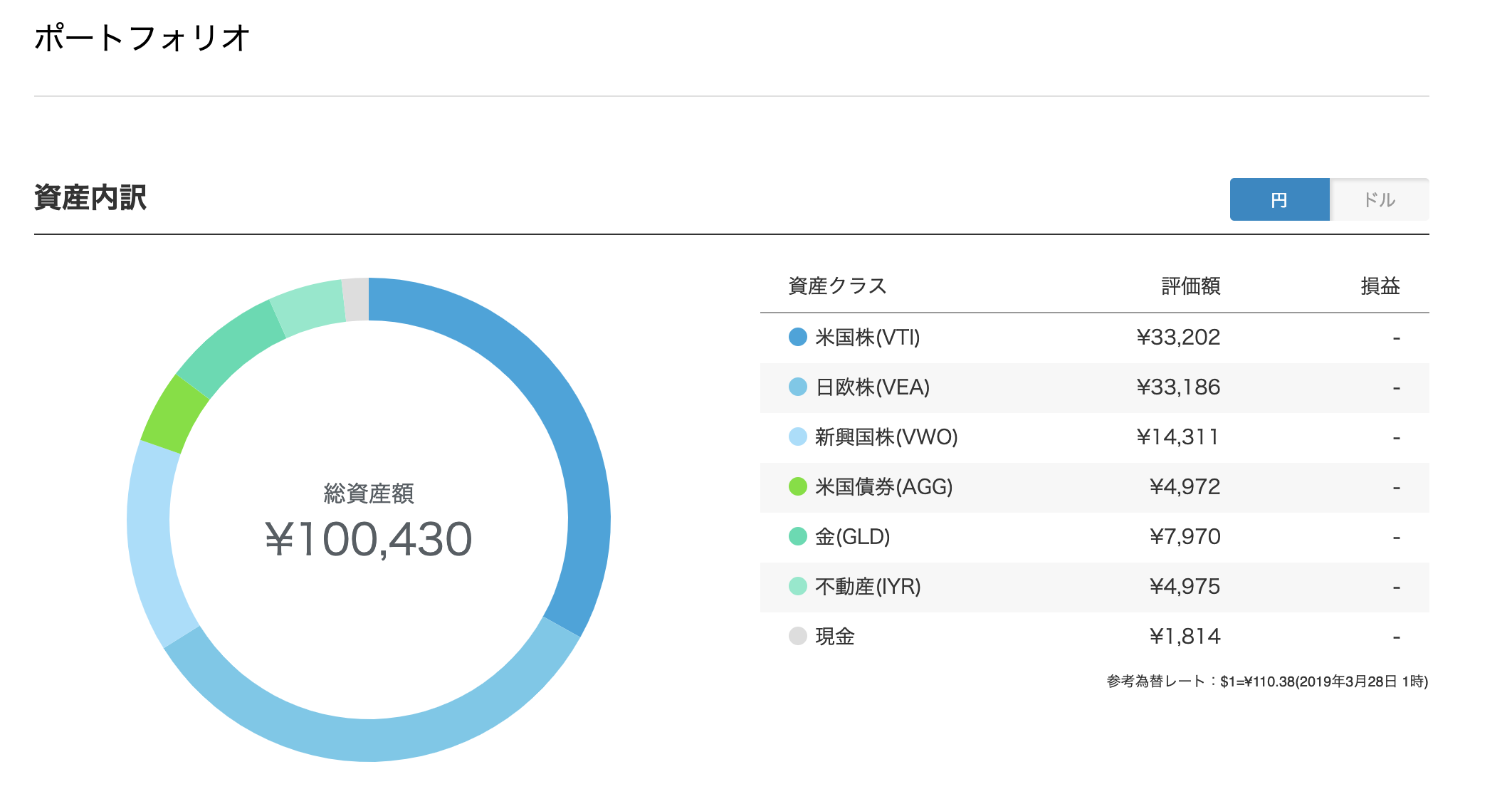
Task: Click the 損益 column header
Action: (1380, 286)
